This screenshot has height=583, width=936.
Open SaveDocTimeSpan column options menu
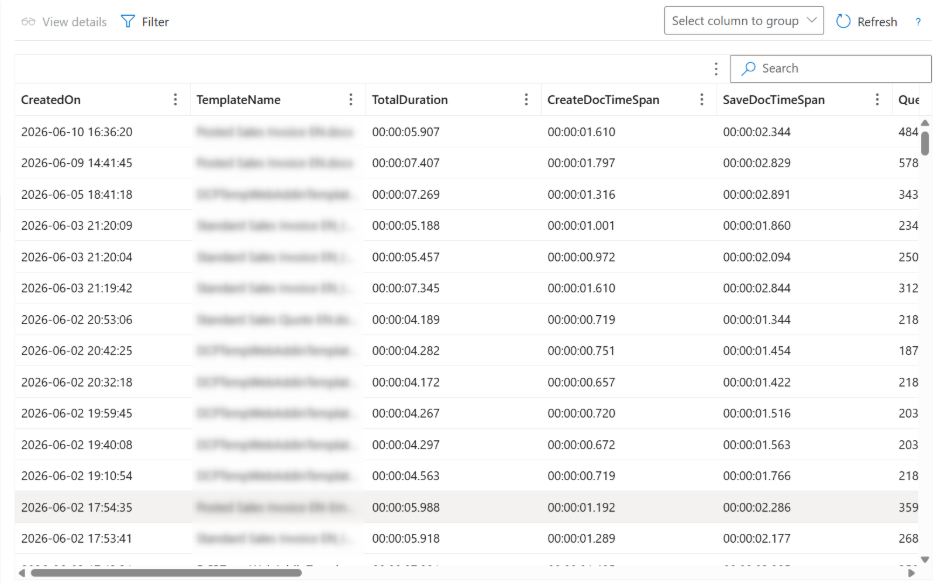[877, 100]
